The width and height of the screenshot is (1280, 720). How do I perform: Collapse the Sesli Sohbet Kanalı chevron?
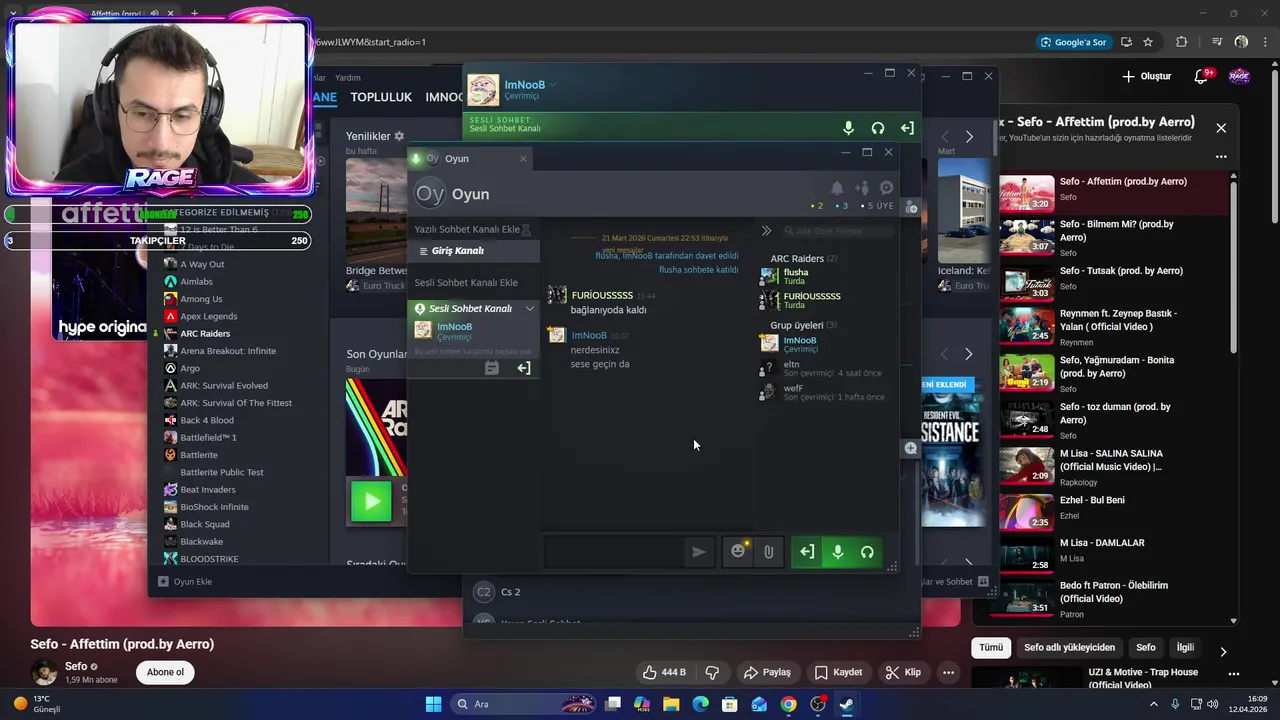tap(530, 309)
